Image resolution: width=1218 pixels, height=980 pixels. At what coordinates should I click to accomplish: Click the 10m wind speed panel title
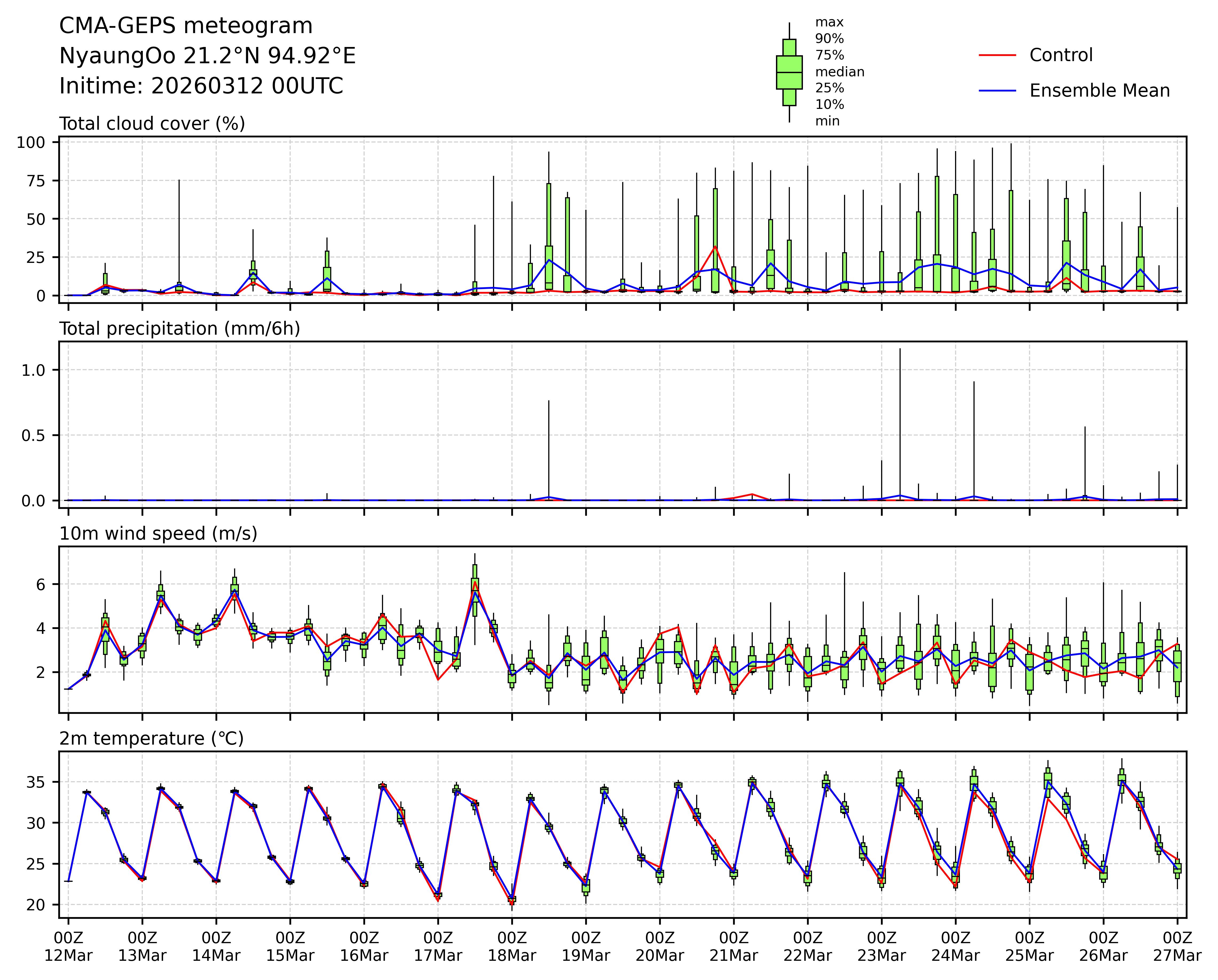coord(158,534)
